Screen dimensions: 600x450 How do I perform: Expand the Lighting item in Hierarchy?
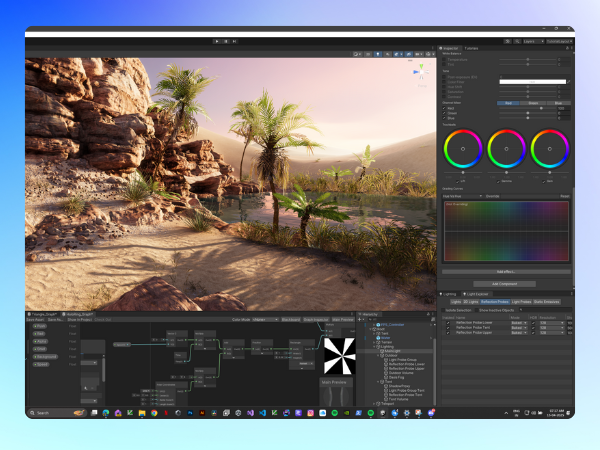[375, 346]
